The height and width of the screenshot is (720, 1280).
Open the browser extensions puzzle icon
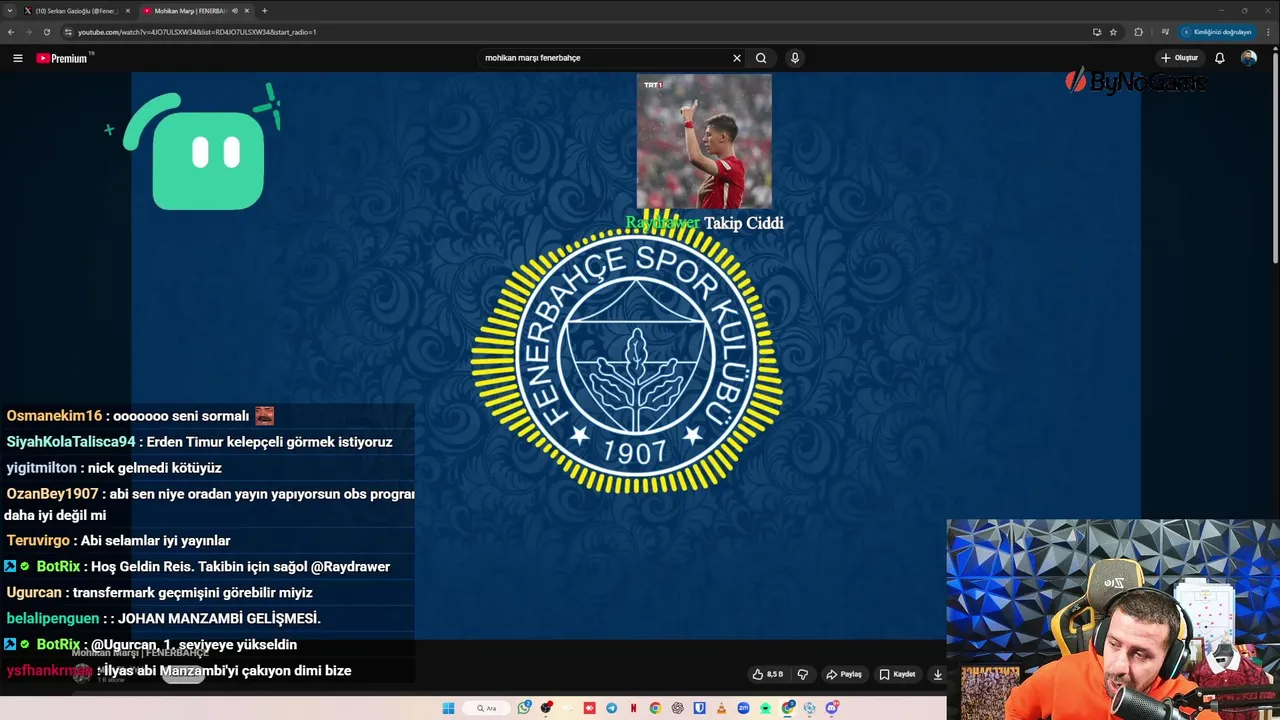pyautogui.click(x=1138, y=32)
